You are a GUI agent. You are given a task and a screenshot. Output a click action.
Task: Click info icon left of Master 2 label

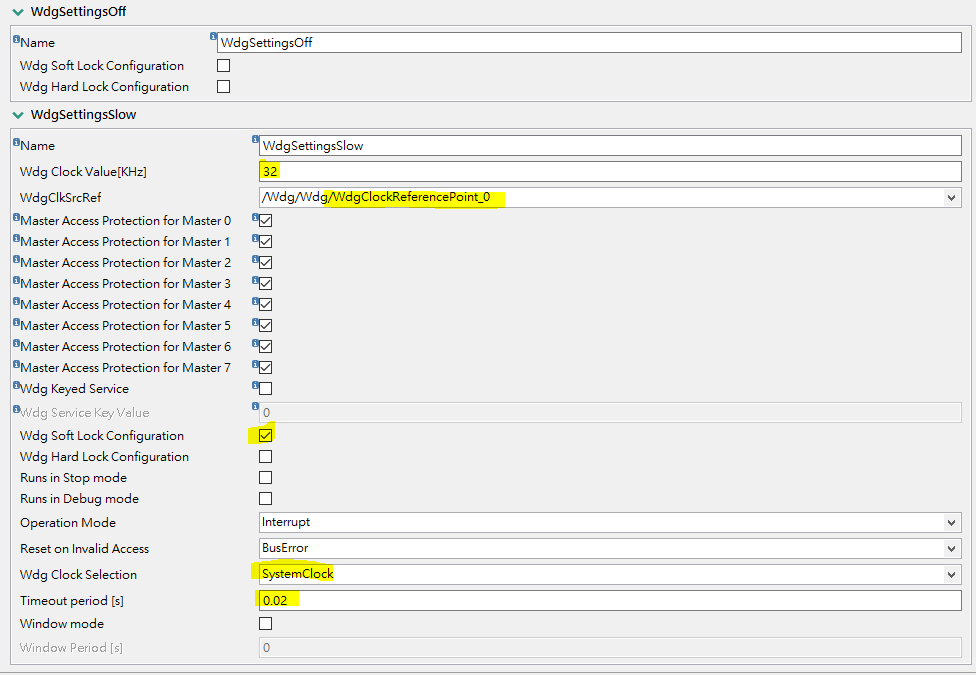click(x=16, y=259)
